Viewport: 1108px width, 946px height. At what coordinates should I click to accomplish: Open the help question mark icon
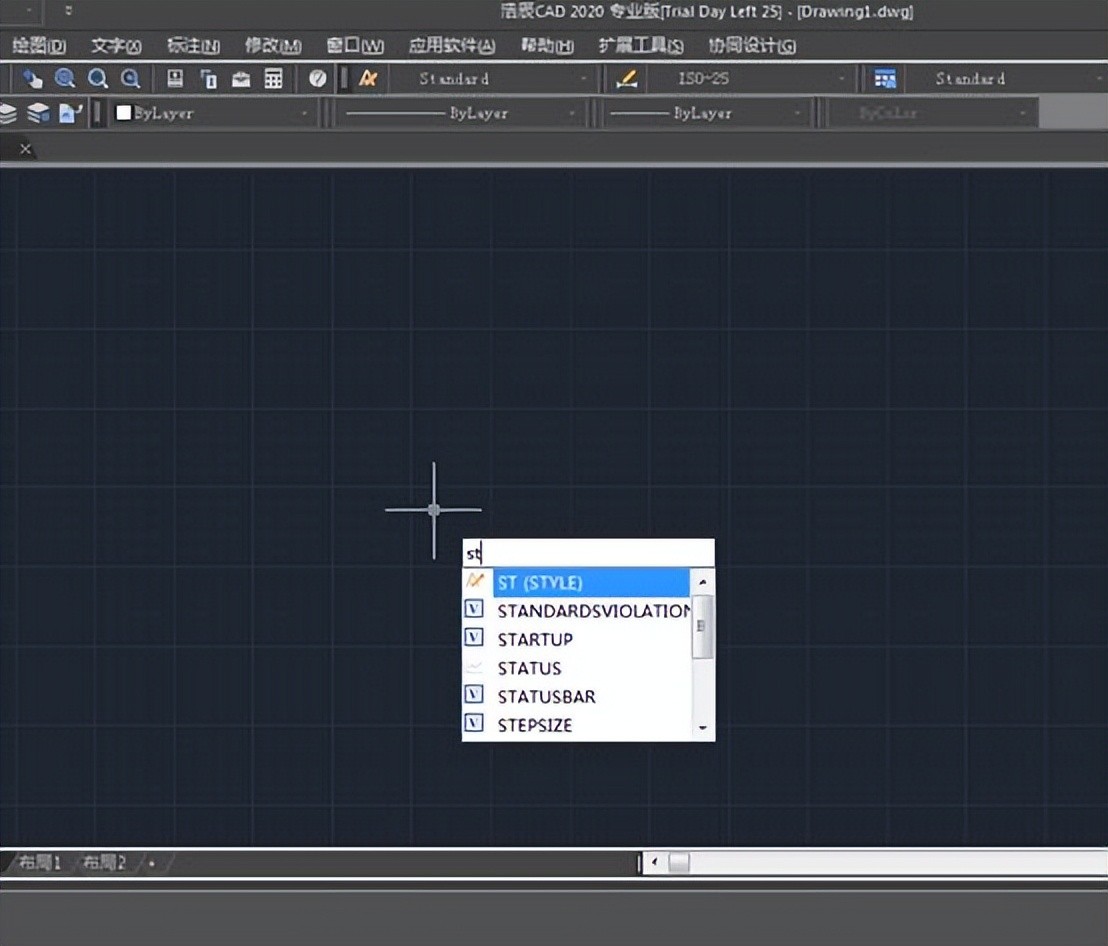point(318,79)
